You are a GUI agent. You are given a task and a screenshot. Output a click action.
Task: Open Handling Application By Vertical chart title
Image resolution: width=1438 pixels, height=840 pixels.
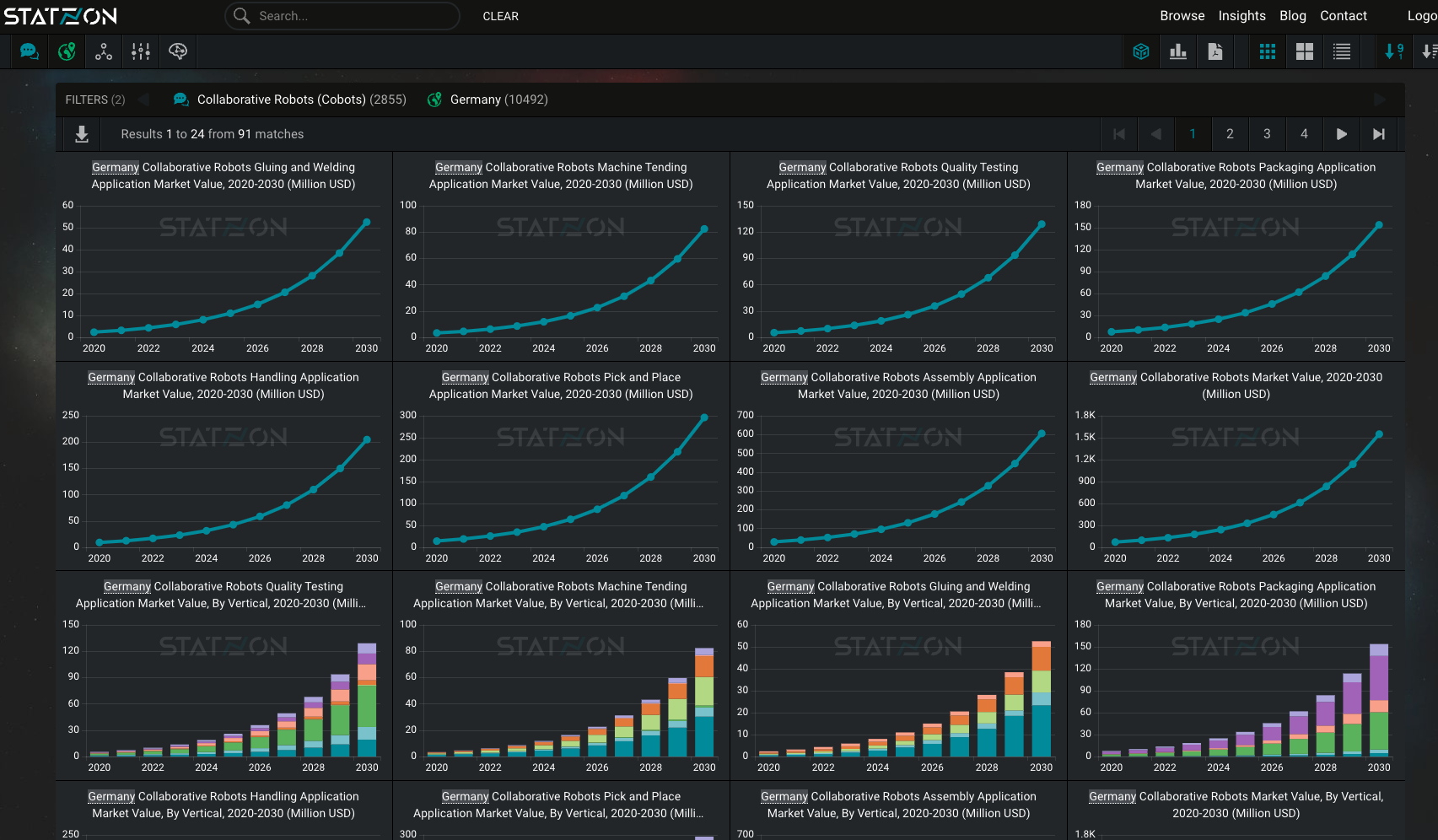click(x=224, y=805)
